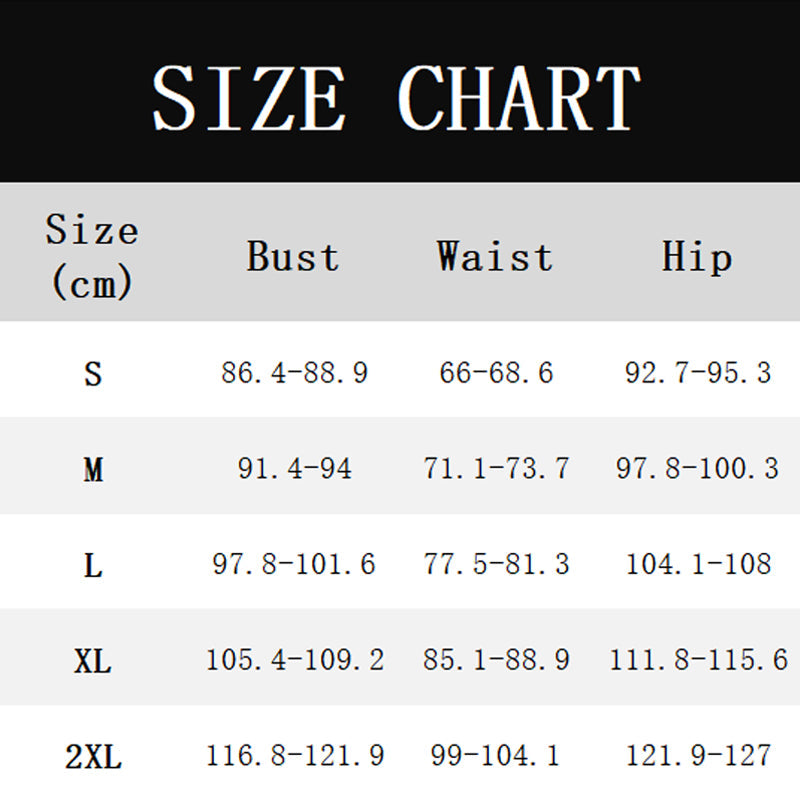
Task: Select the S size row label
Action: coord(93,374)
